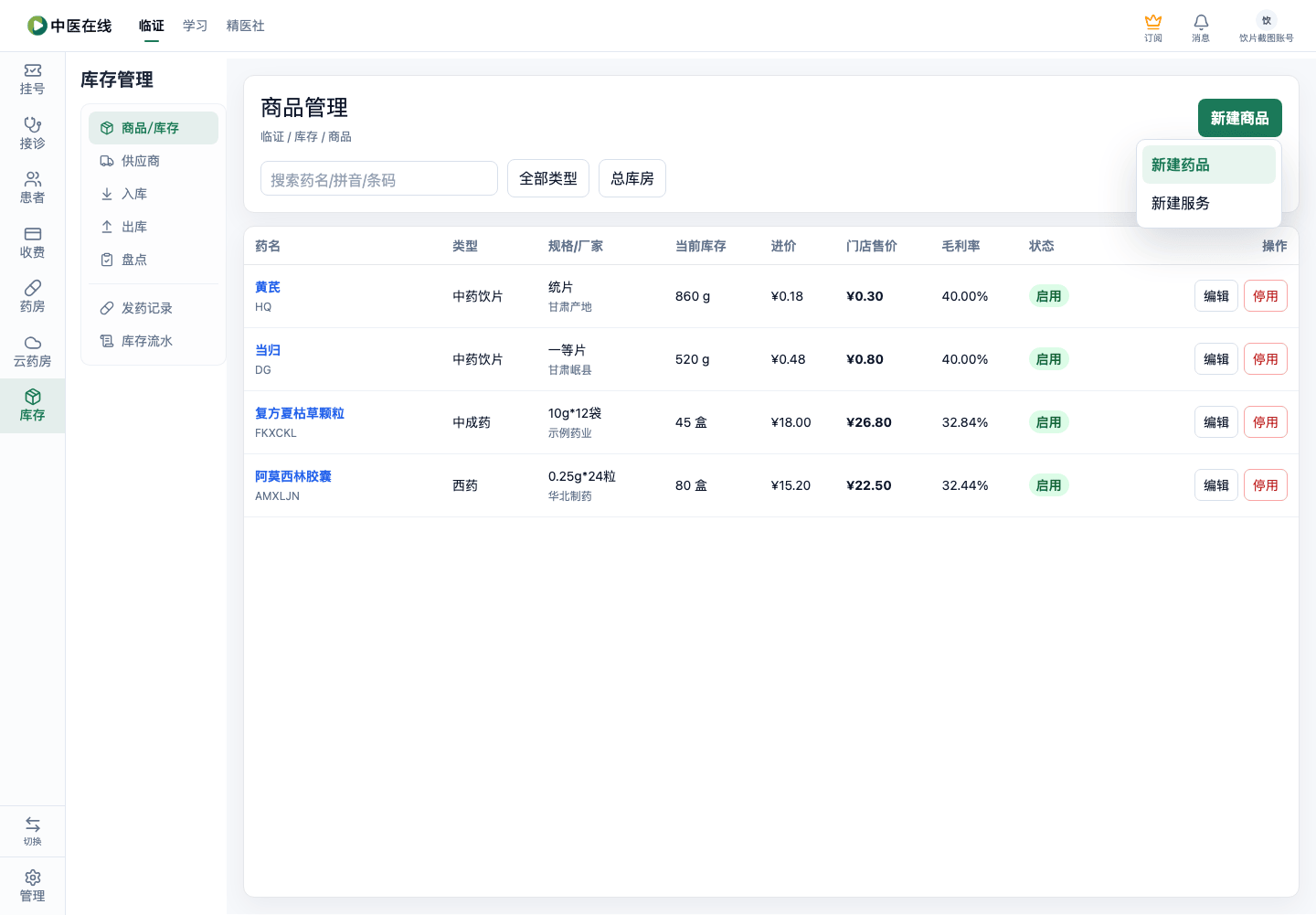Click the 门店售价 column header
Image resolution: width=1316 pixels, height=915 pixels.
tap(872, 246)
